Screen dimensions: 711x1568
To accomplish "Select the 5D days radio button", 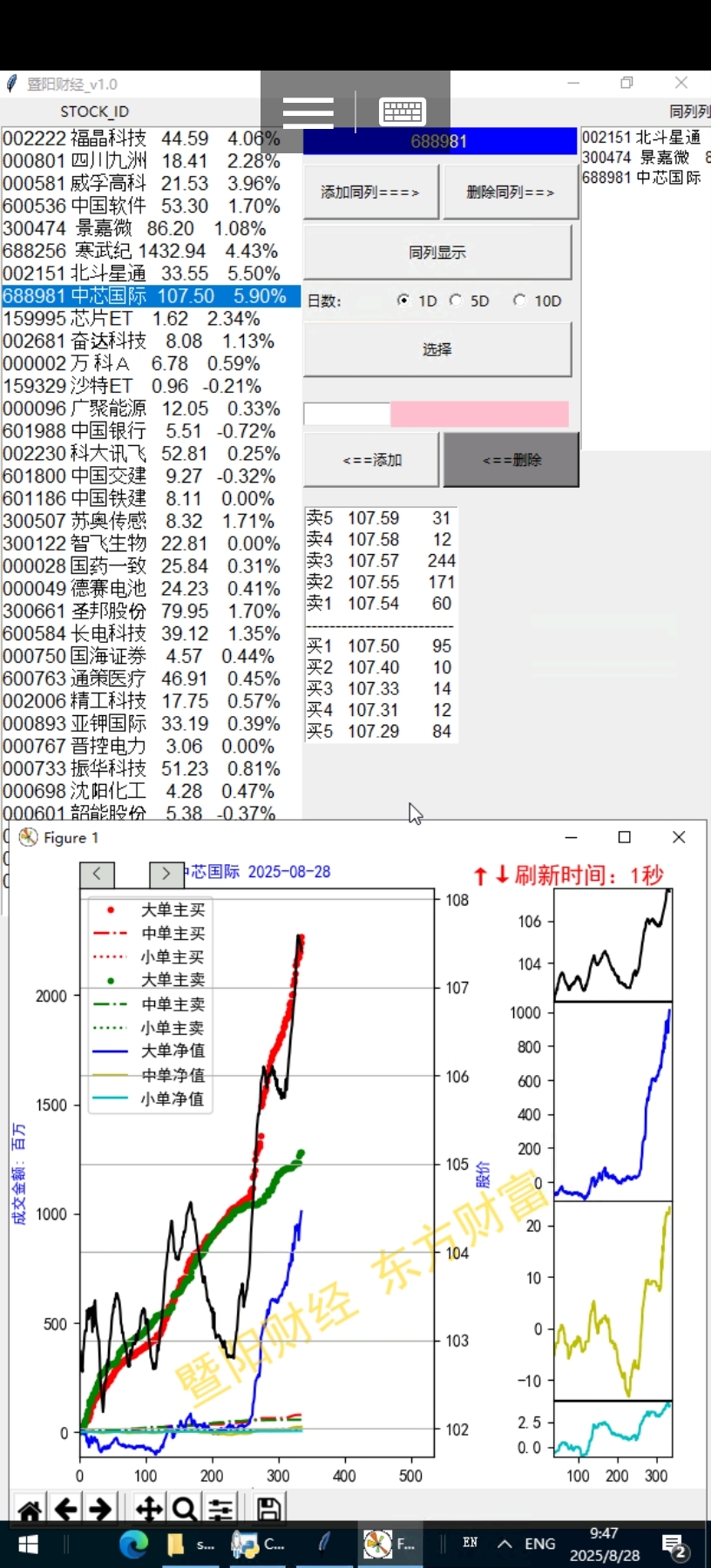I will point(456,301).
